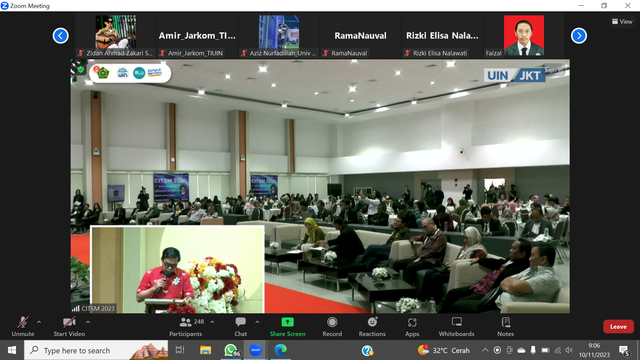Click the CITSM 2023 speaker name label
This screenshot has width=640, height=360.
[98, 309]
